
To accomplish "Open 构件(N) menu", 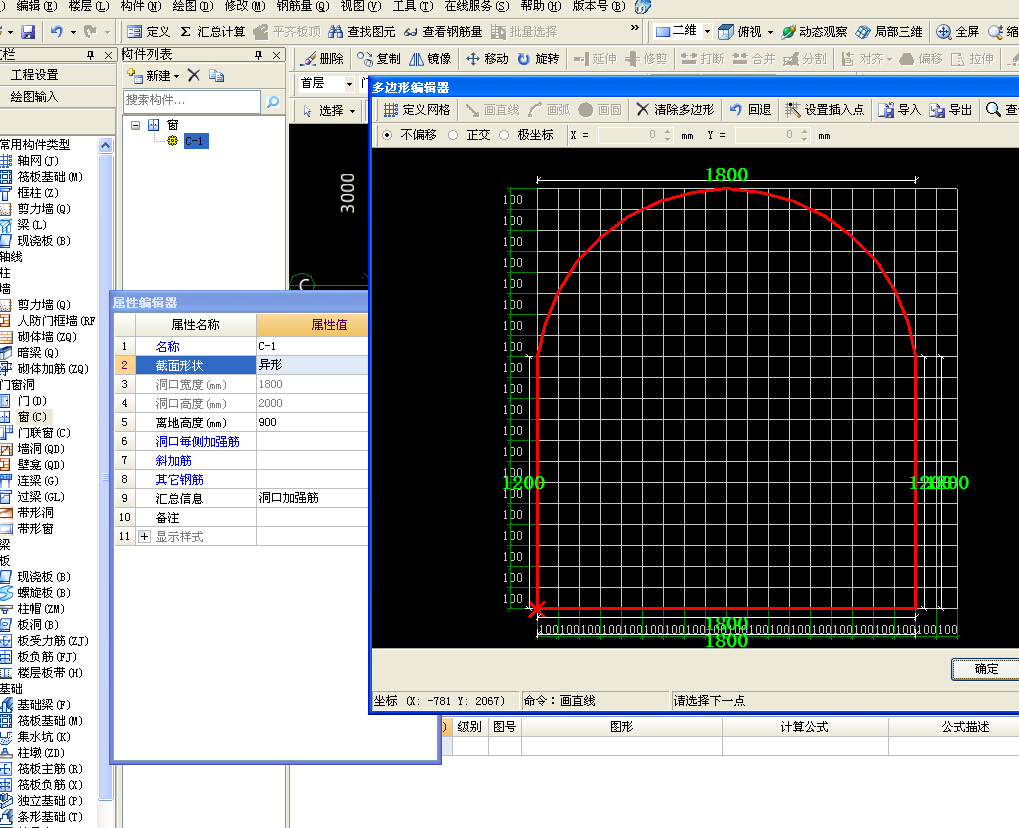I will click(141, 6).
